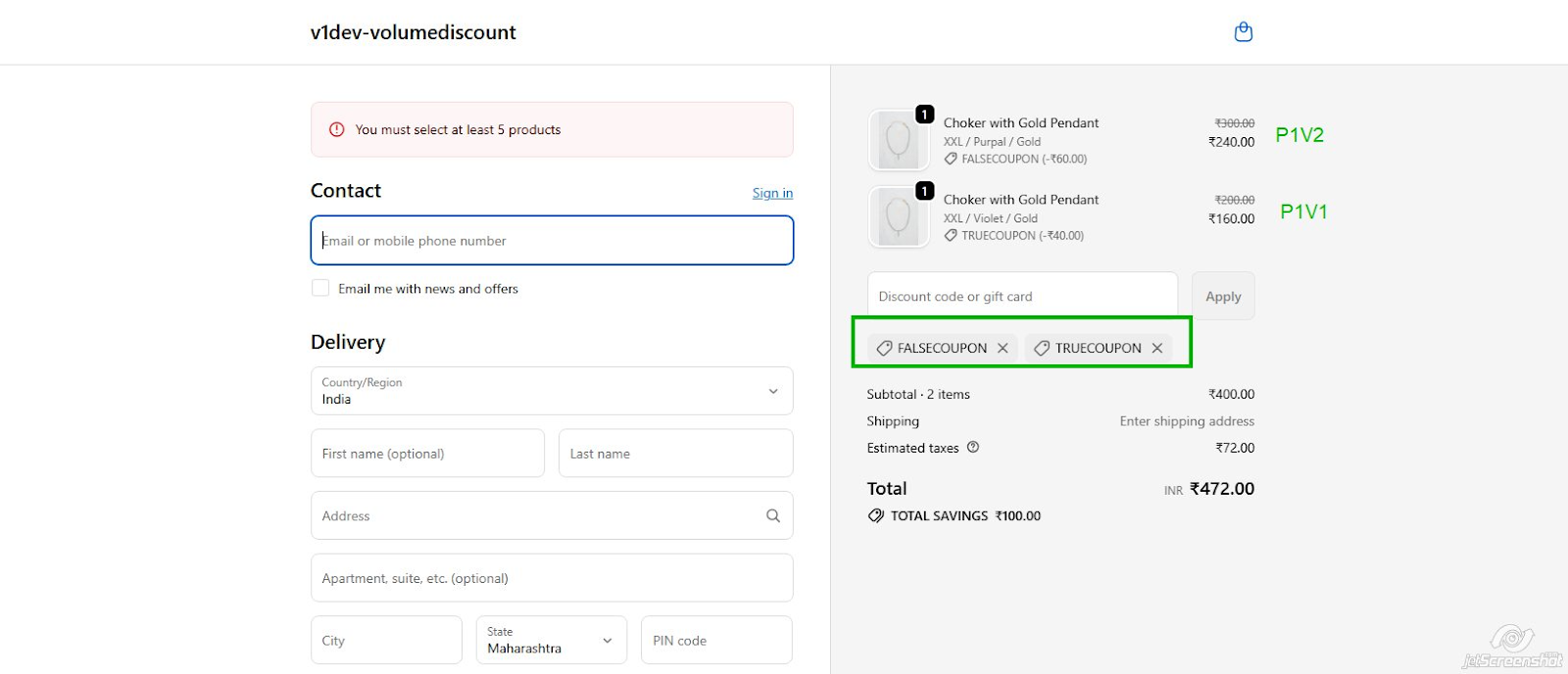Click the estimated taxes help icon
This screenshot has height=674, width=1568.
click(973, 448)
